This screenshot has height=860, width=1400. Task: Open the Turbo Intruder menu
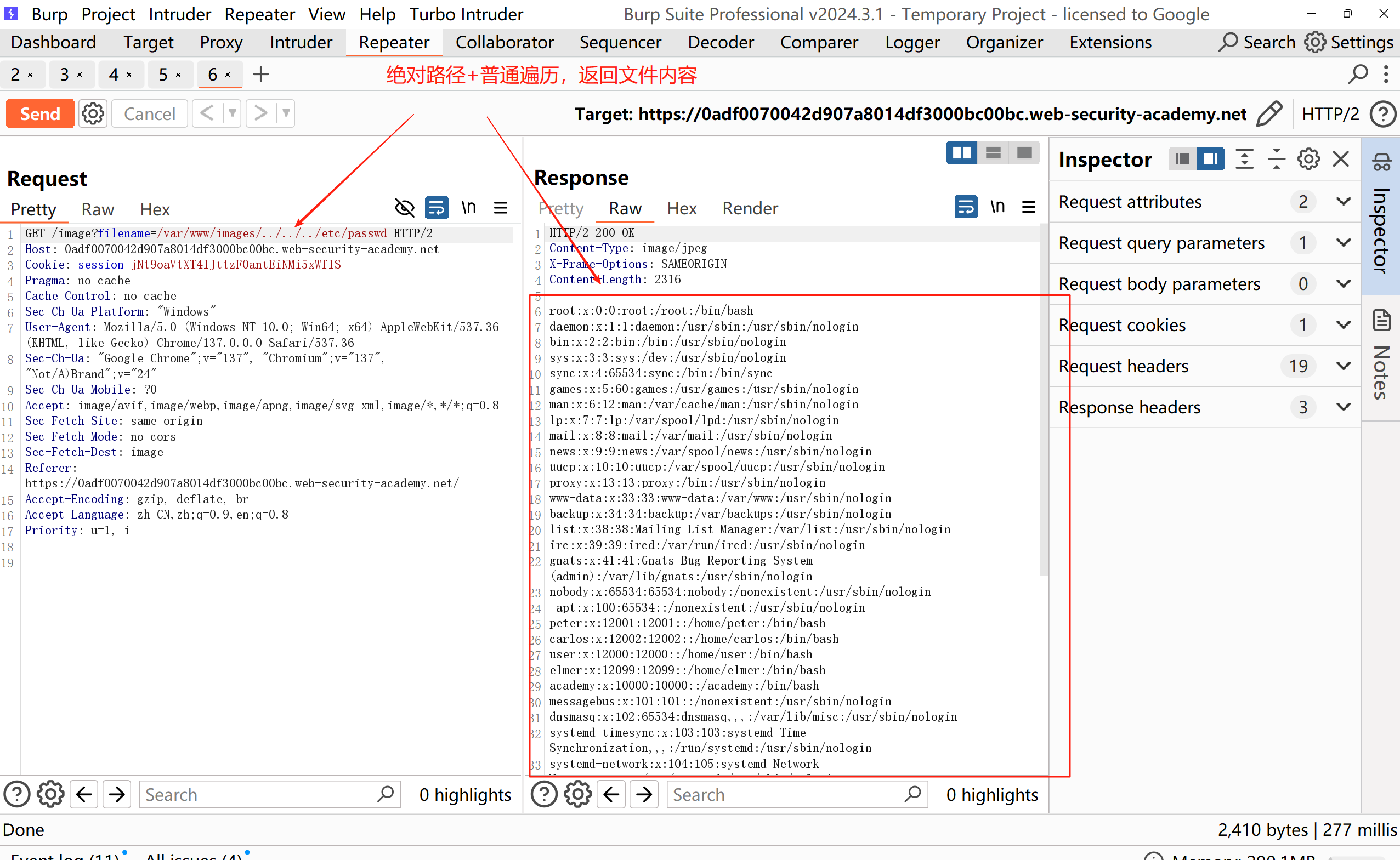(466, 14)
